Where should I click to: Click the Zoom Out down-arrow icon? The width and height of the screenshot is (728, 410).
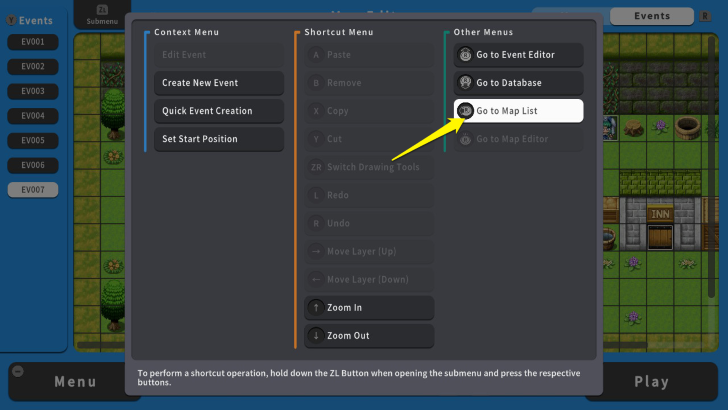pyautogui.click(x=316, y=336)
